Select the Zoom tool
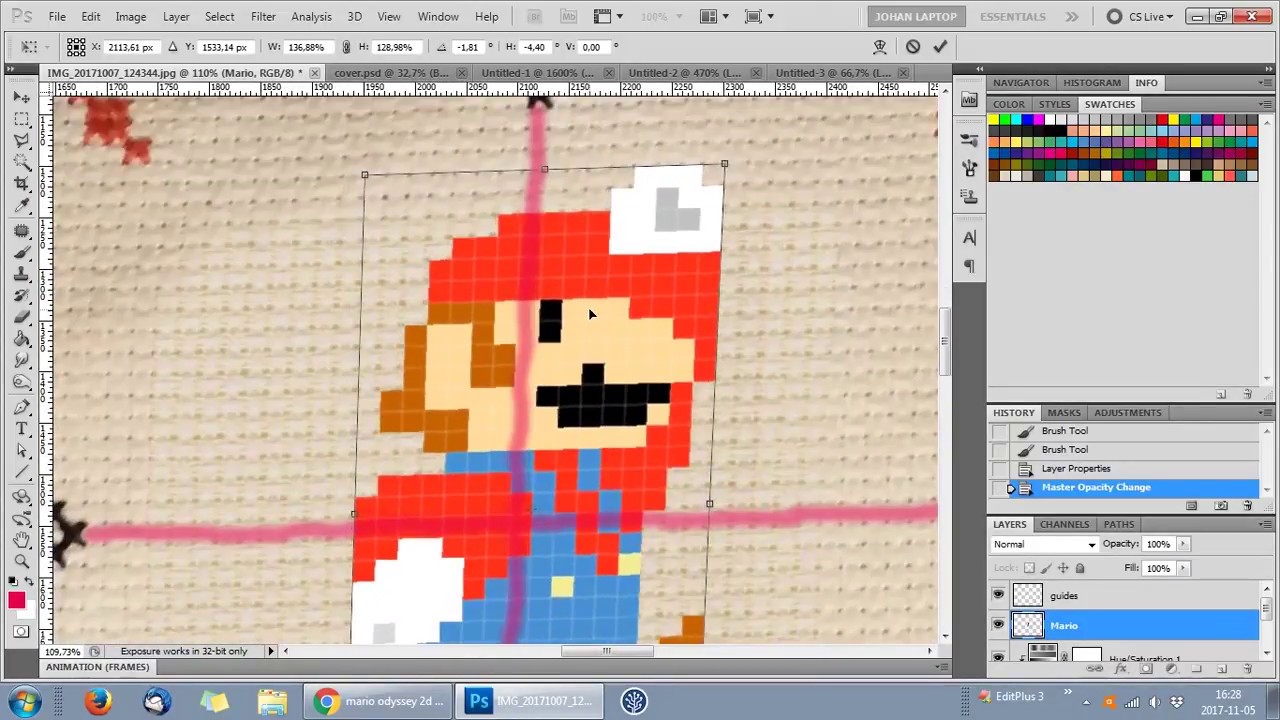The height and width of the screenshot is (720, 1280). coord(22,561)
